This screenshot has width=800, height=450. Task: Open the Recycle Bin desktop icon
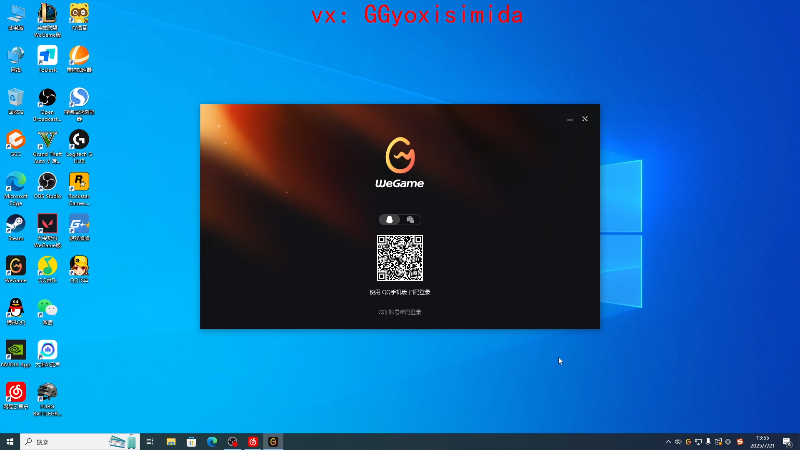[16, 101]
